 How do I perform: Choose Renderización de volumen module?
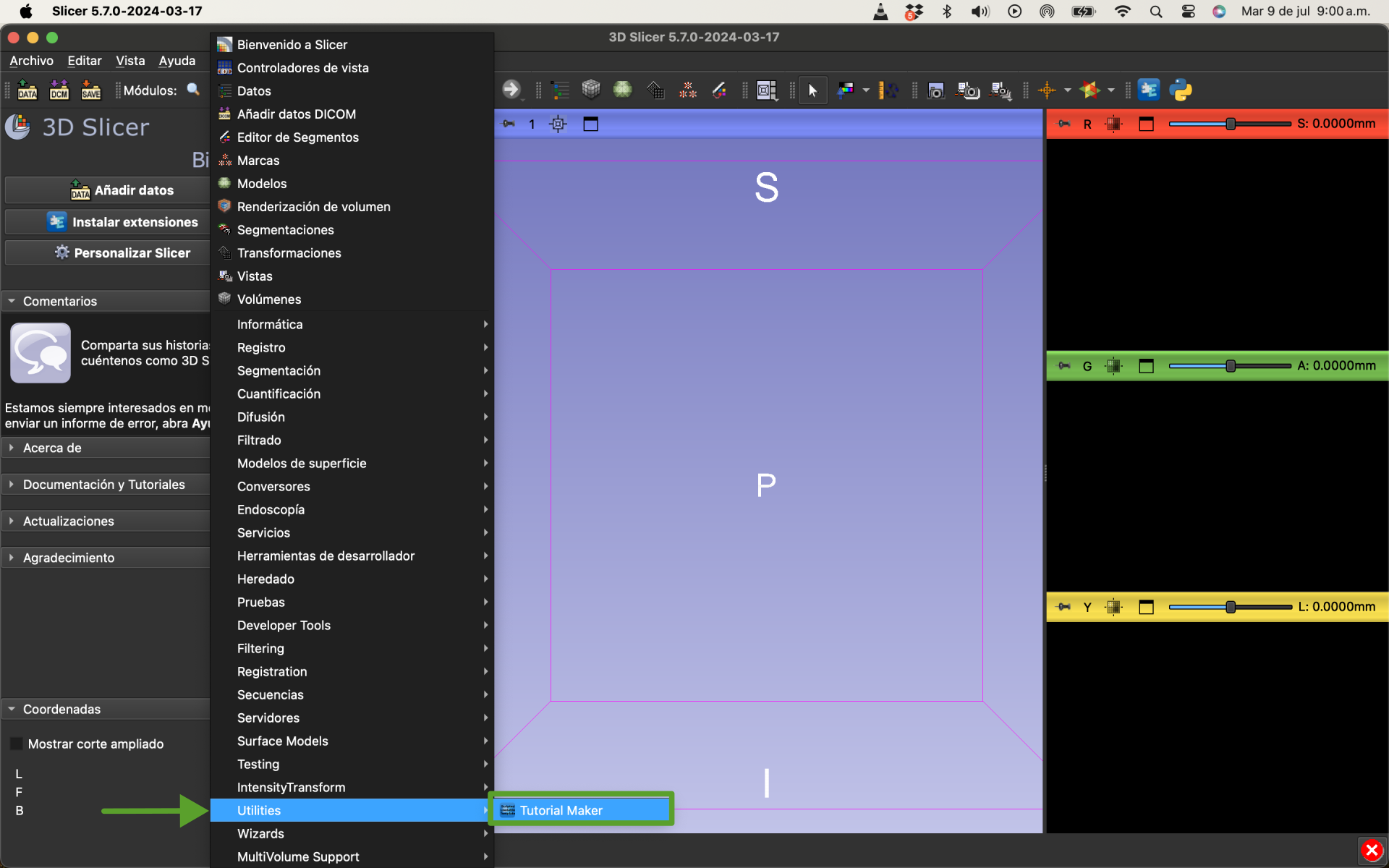click(352, 206)
